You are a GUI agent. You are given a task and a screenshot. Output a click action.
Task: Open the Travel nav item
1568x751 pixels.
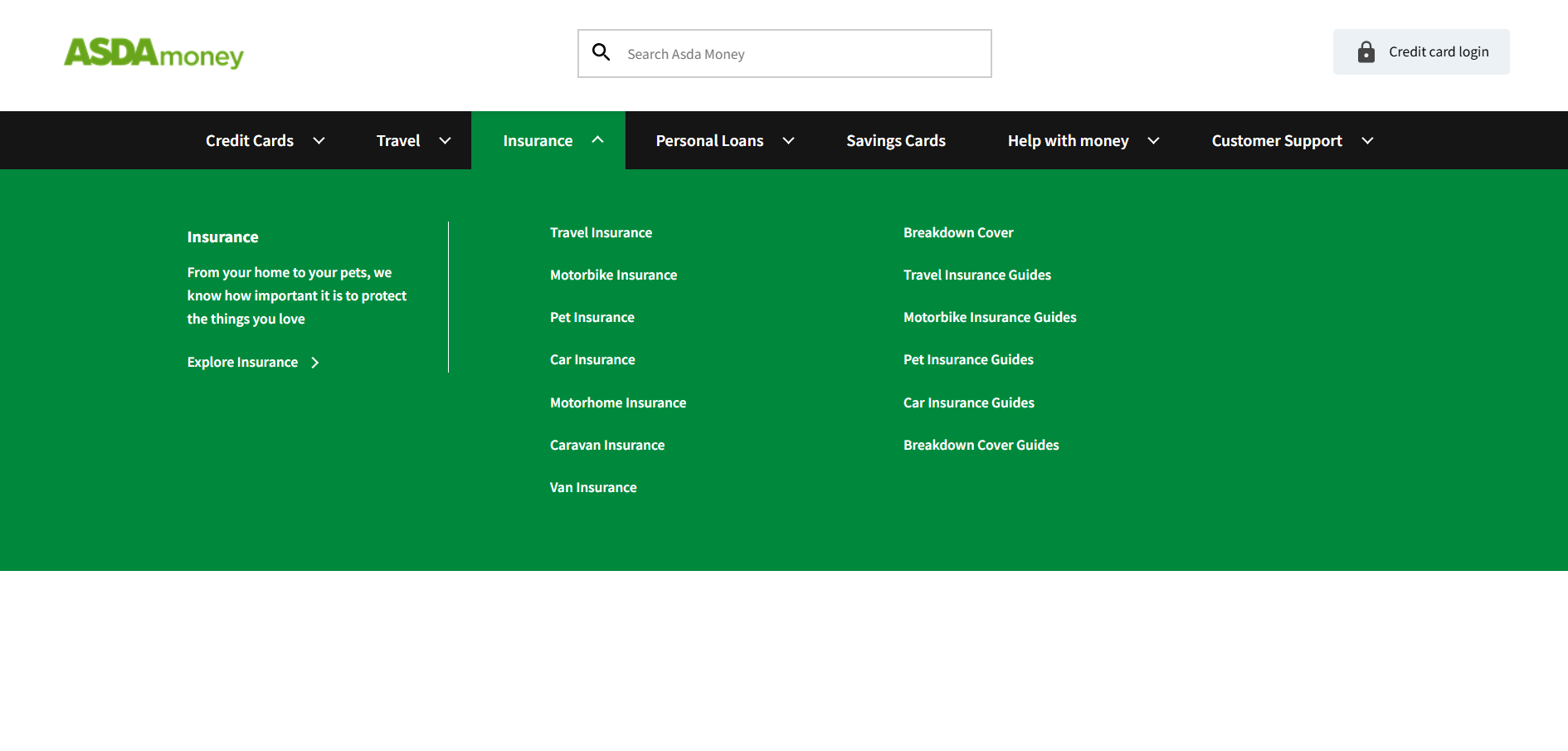(398, 141)
